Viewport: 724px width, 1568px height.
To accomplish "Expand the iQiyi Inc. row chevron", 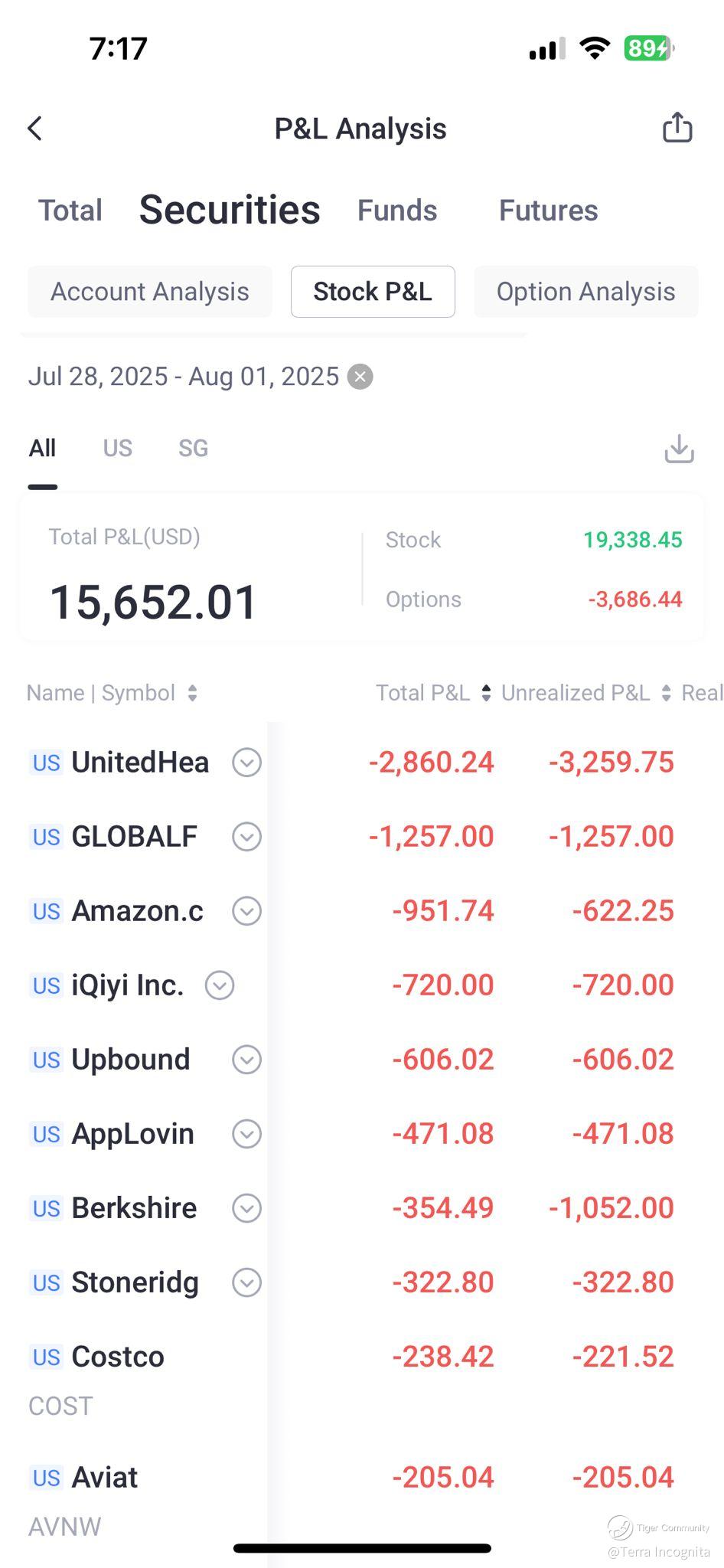I will (x=220, y=985).
